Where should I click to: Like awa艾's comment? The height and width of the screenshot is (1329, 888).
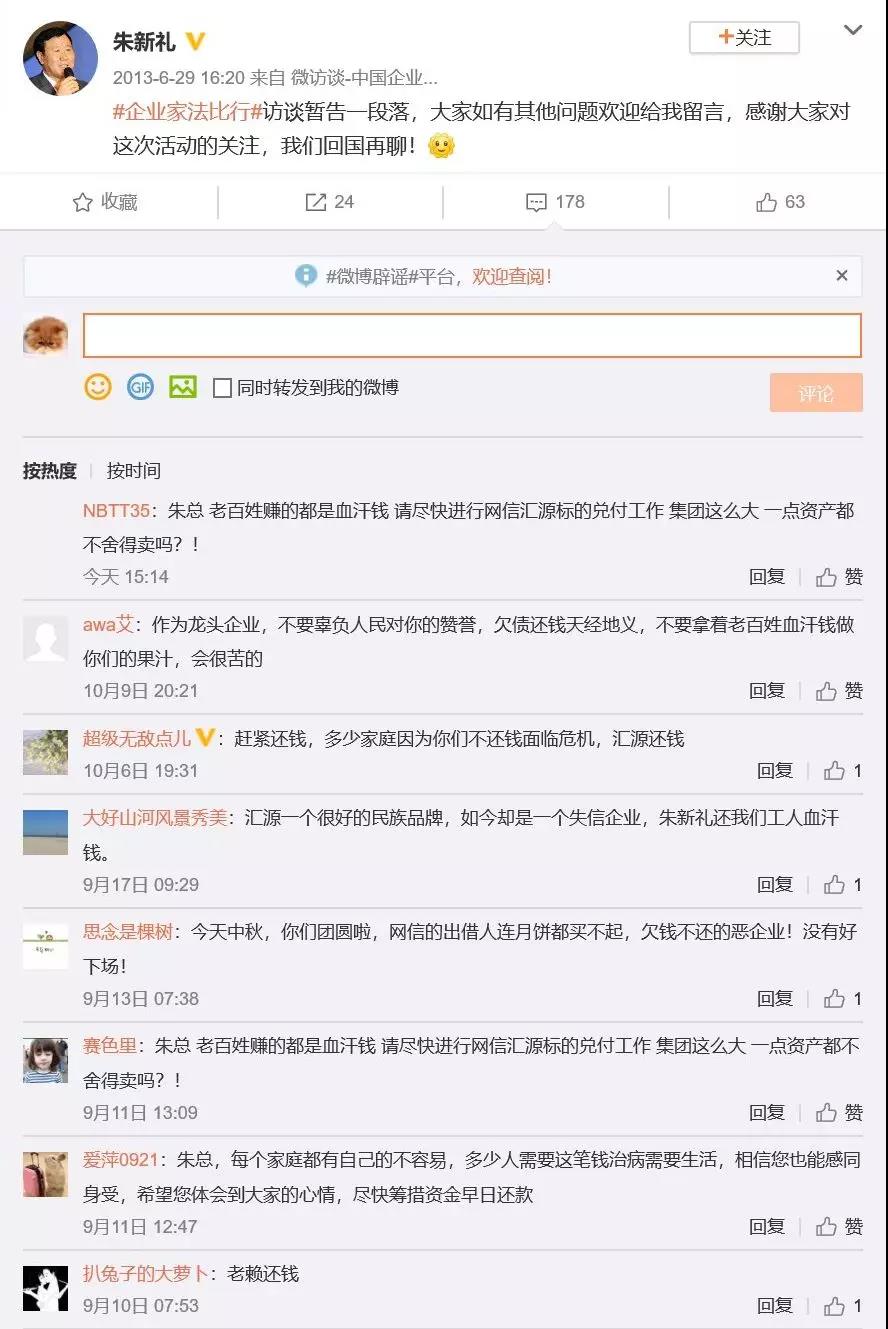coord(840,691)
